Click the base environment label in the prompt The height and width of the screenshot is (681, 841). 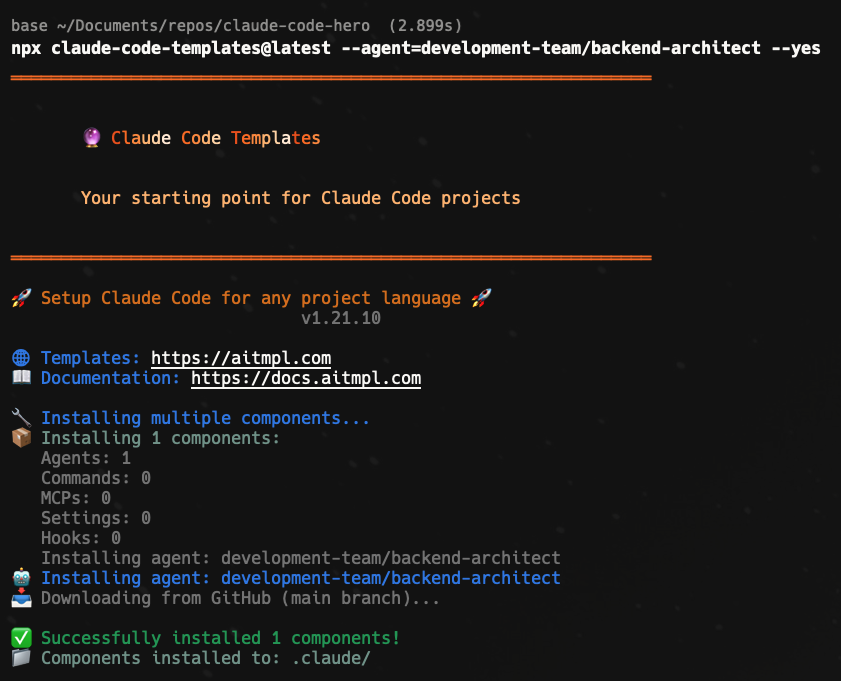29,26
